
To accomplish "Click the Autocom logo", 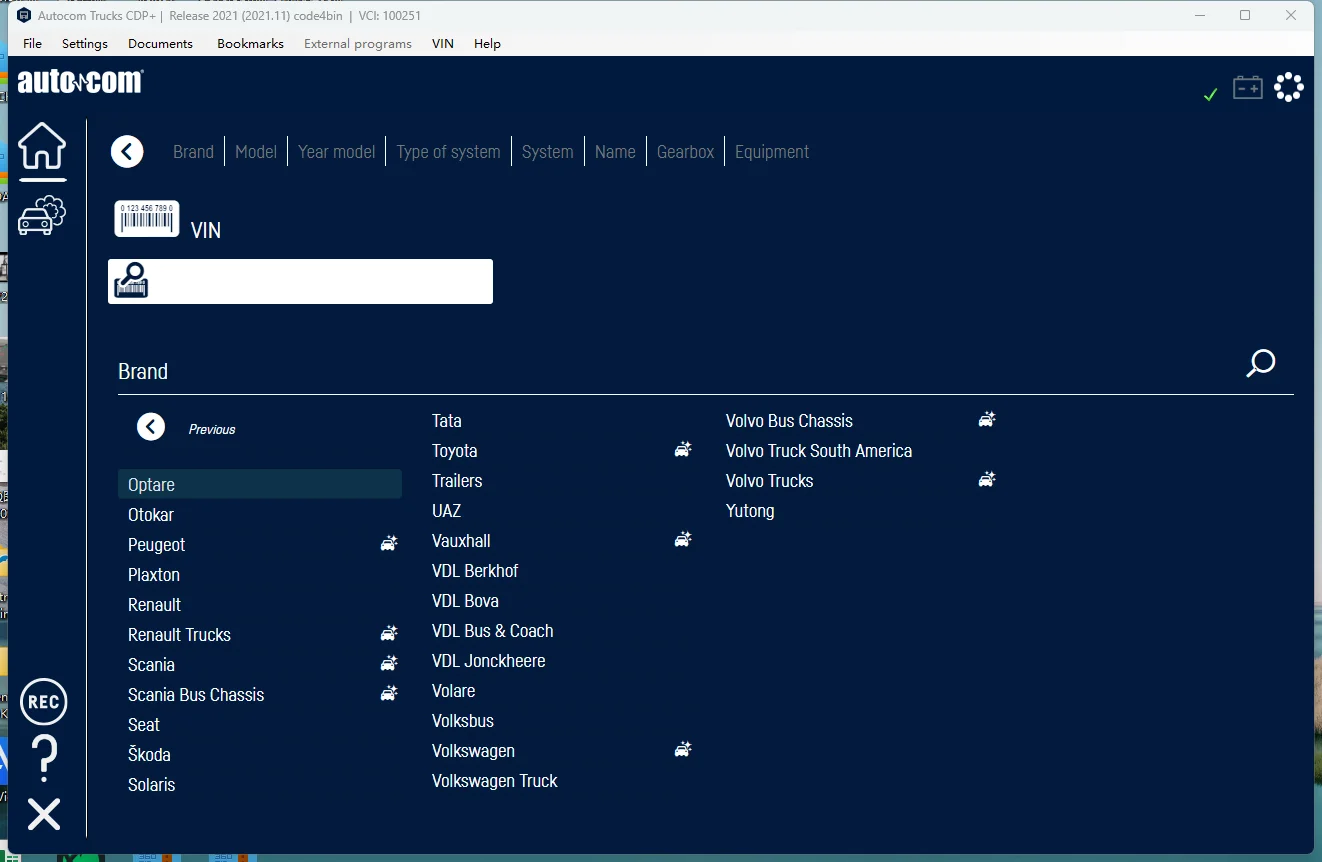I will [81, 82].
